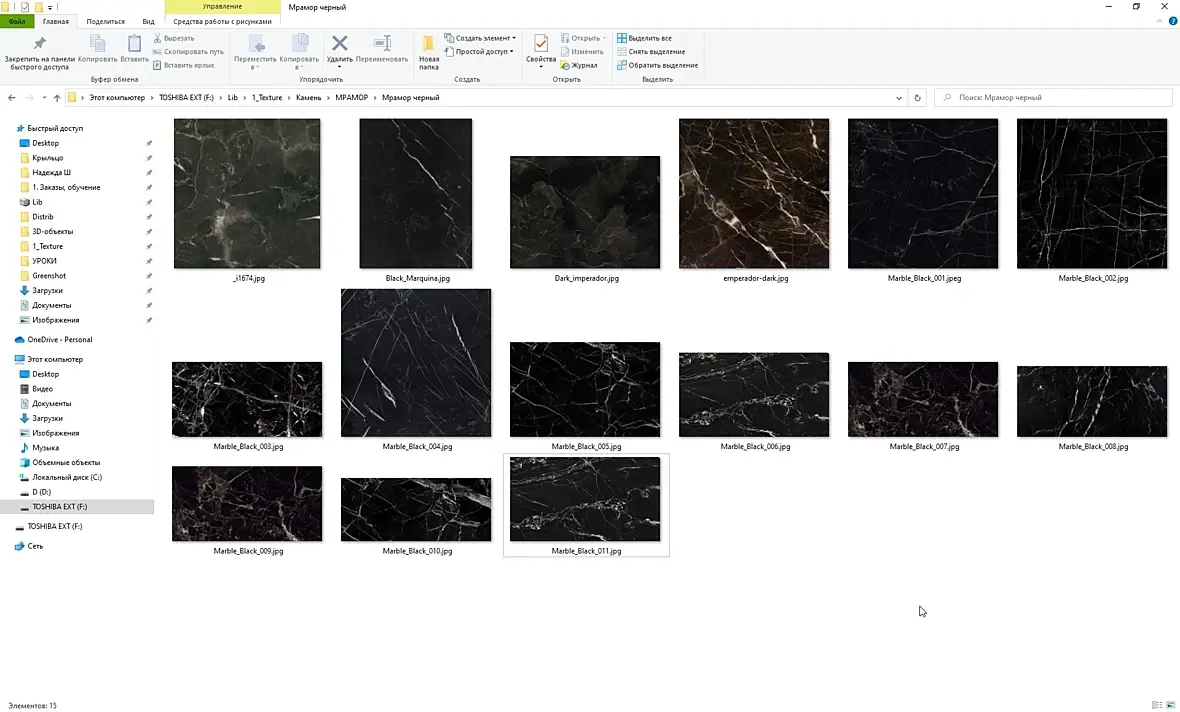The width and height of the screenshot is (1180, 712).
Task: Switch to Details view icon in status bar
Action: tap(1157, 705)
